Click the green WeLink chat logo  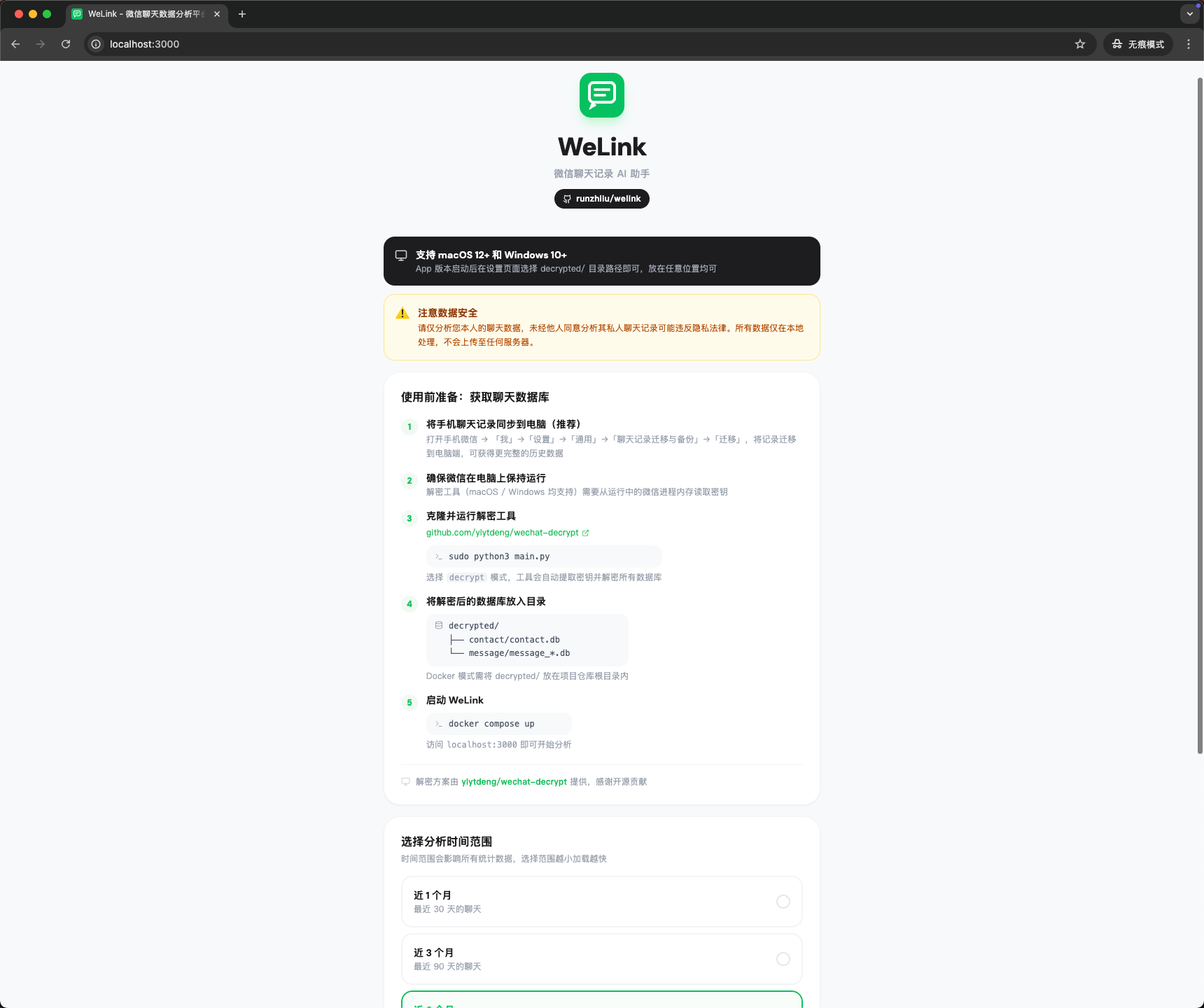click(602, 95)
